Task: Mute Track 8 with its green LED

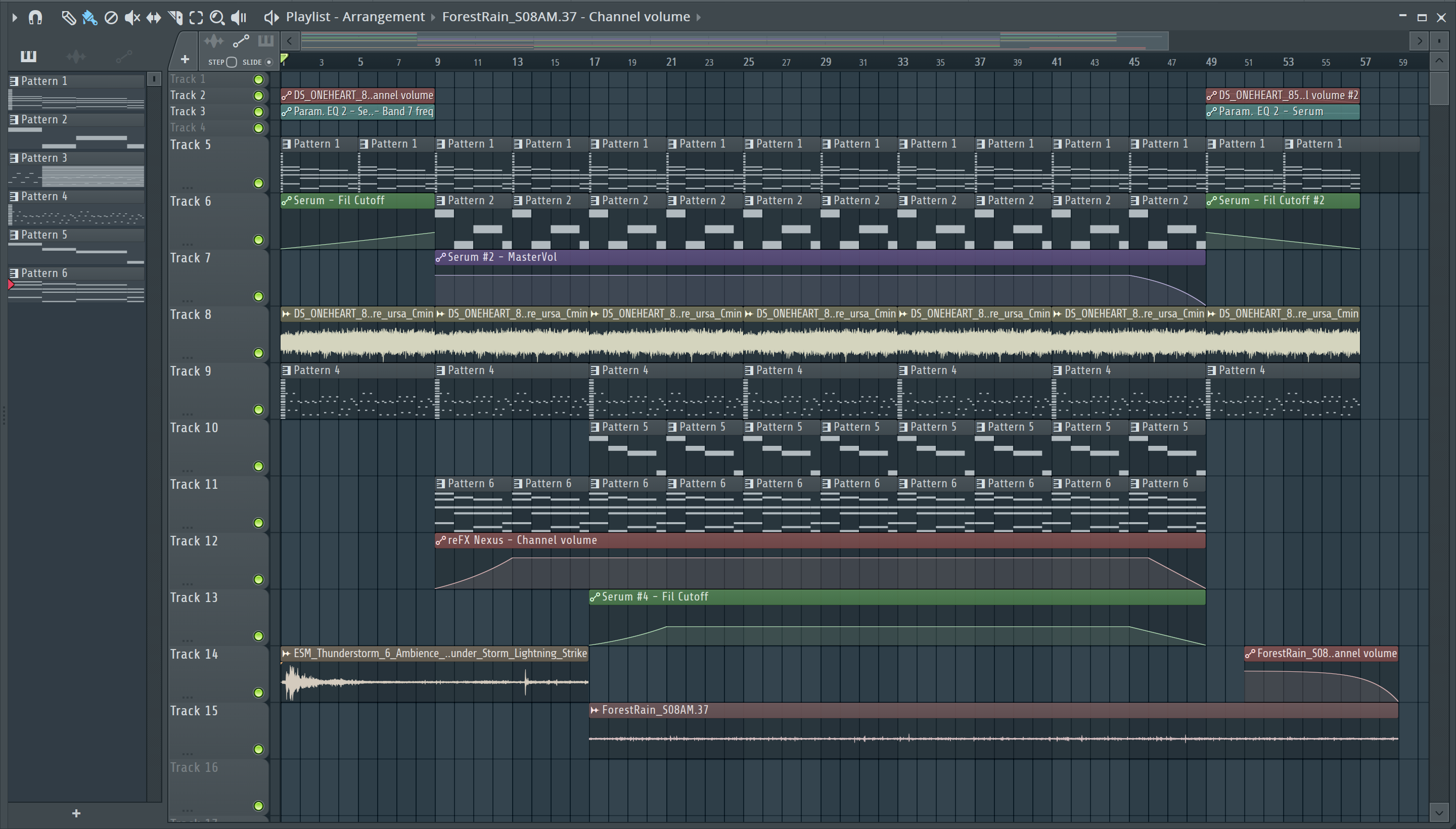Action: tap(258, 353)
